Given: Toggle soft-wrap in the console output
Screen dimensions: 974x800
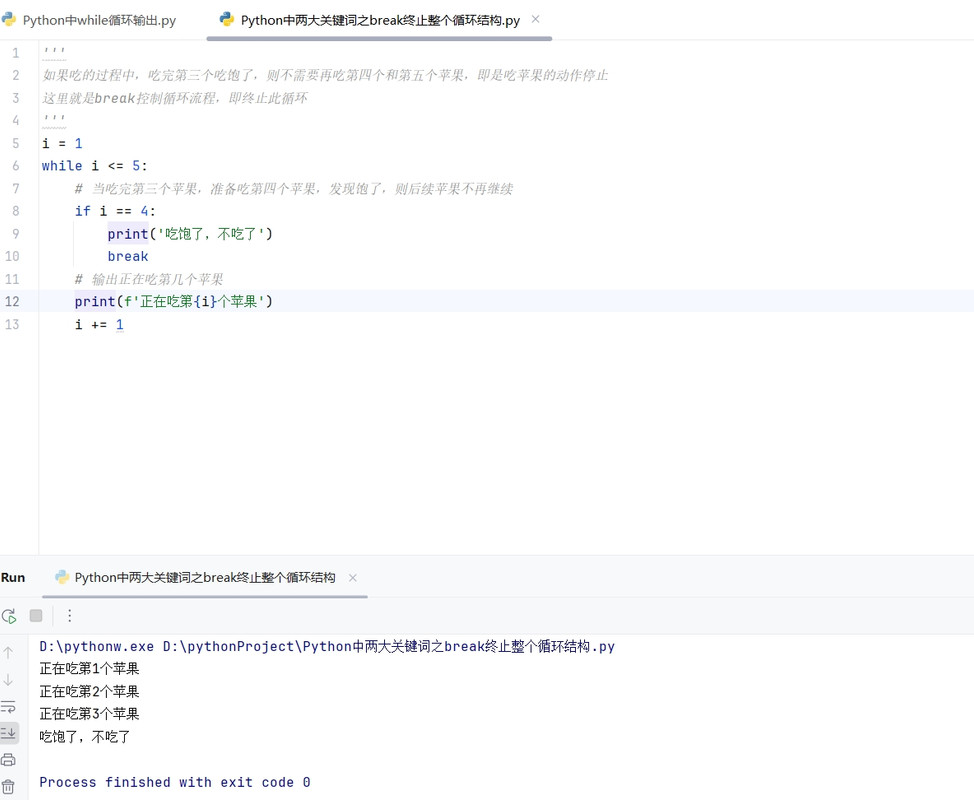Looking at the screenshot, I should (8, 707).
